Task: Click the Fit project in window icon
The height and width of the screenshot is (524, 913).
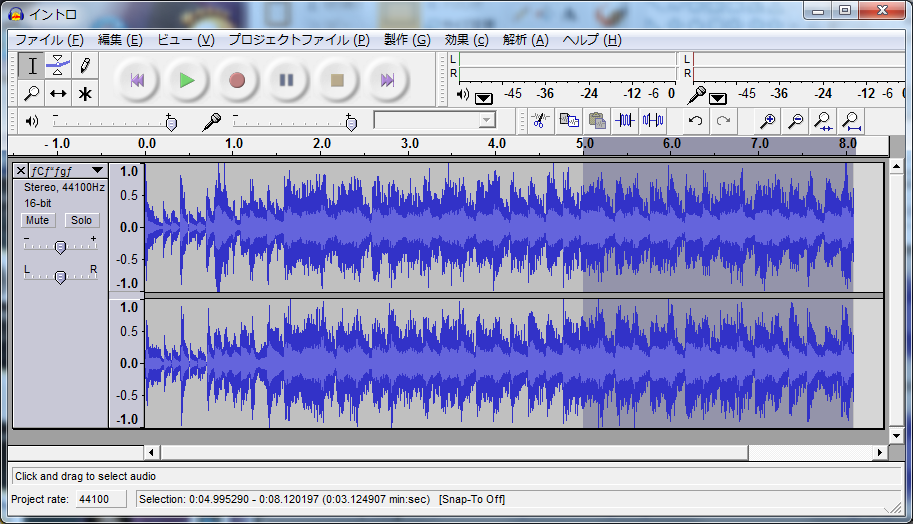Action: 851,121
